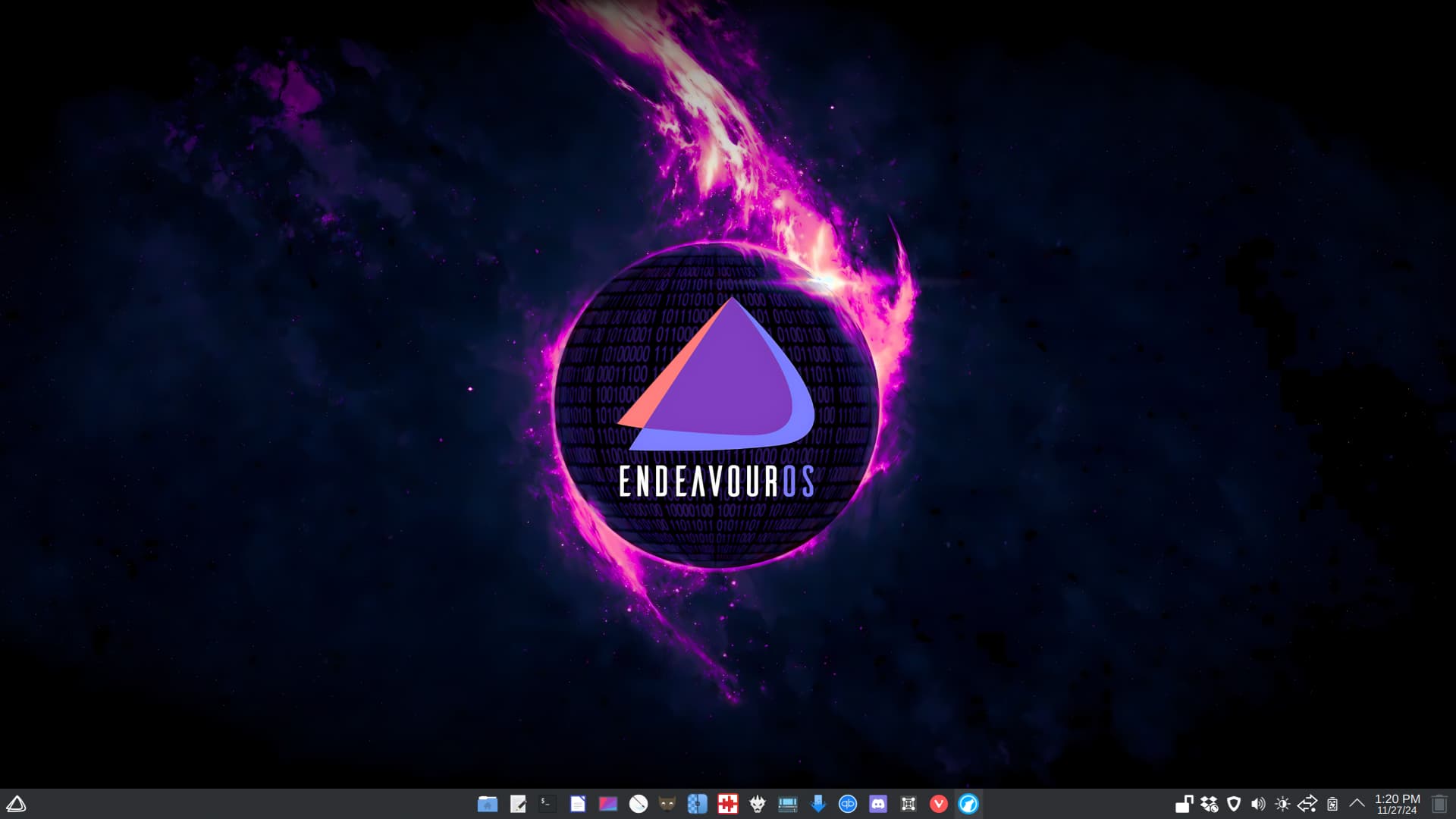This screenshot has height=819, width=1456.
Task: Open the battery power tray icon
Action: [1332, 804]
